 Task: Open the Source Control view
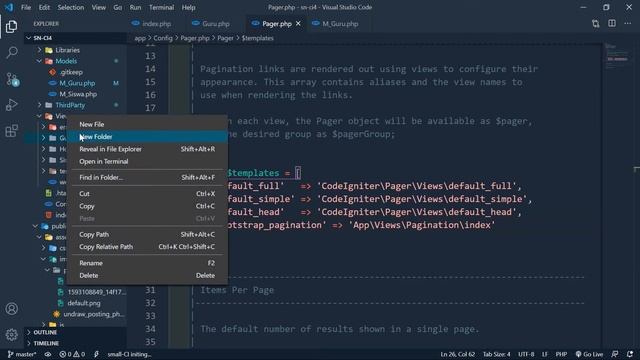(x=11, y=79)
